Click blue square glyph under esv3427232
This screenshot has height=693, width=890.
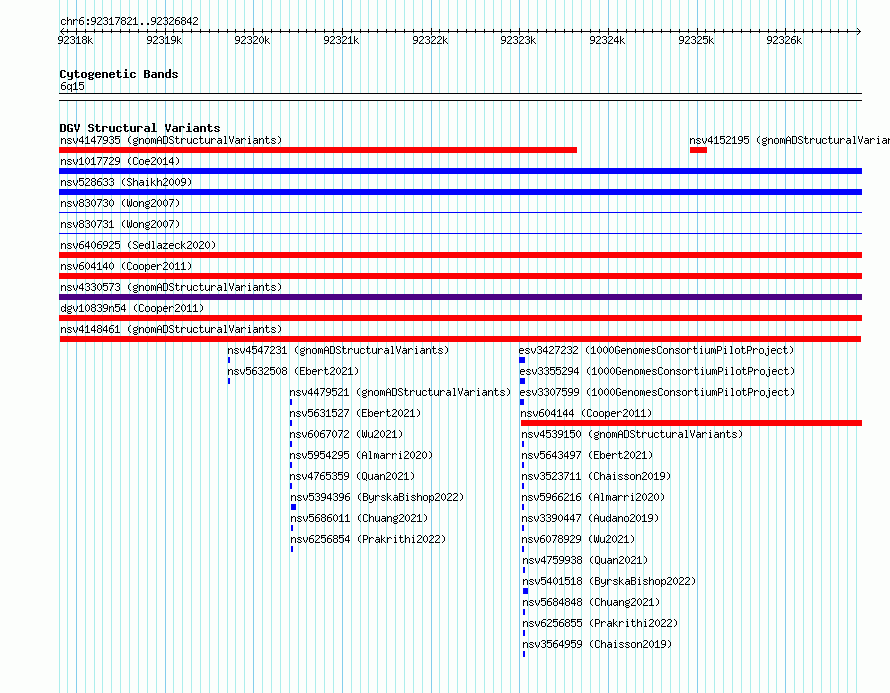[x=522, y=360]
